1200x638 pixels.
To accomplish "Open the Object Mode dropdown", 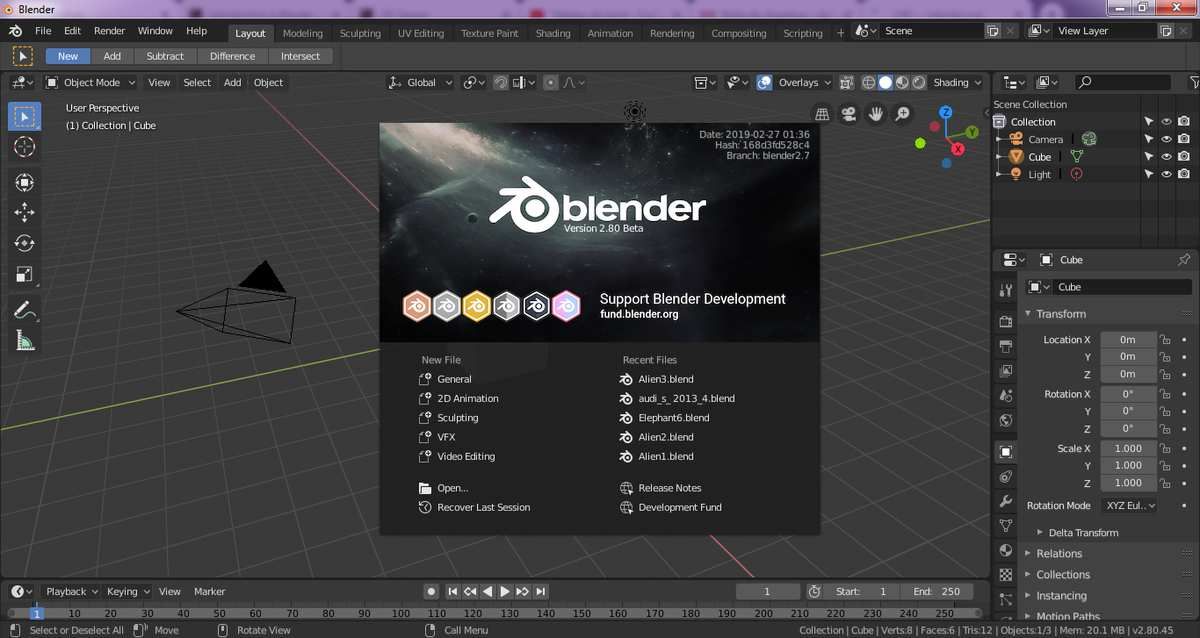I will (x=91, y=83).
